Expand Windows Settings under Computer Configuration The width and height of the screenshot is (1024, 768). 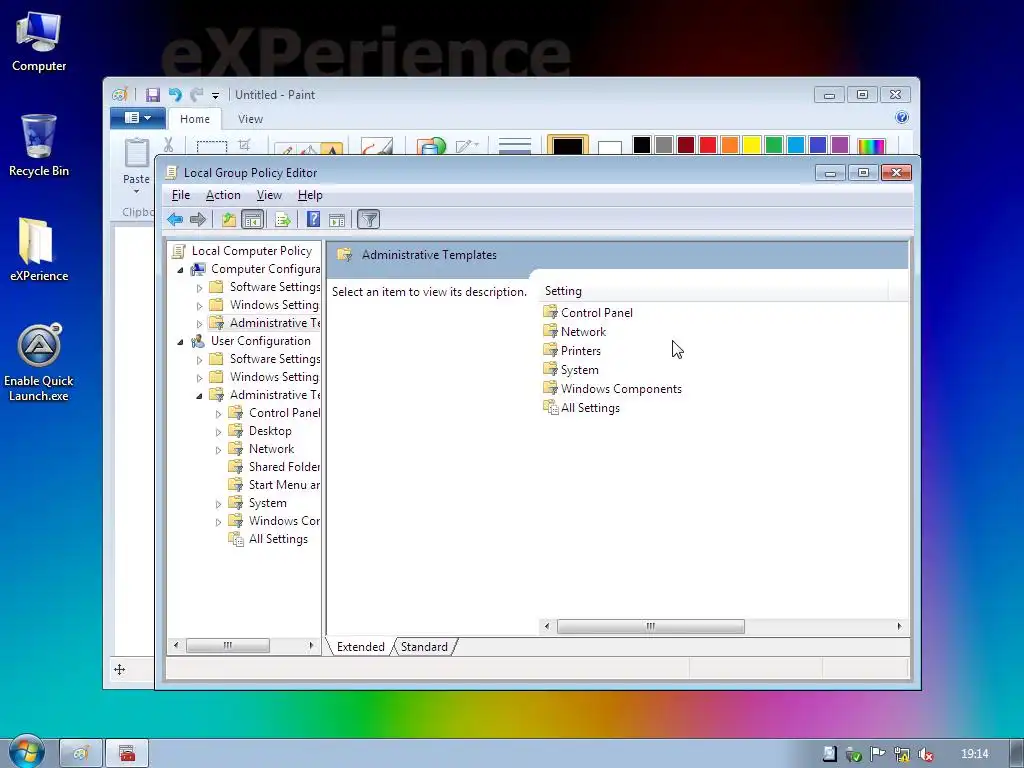200,306
